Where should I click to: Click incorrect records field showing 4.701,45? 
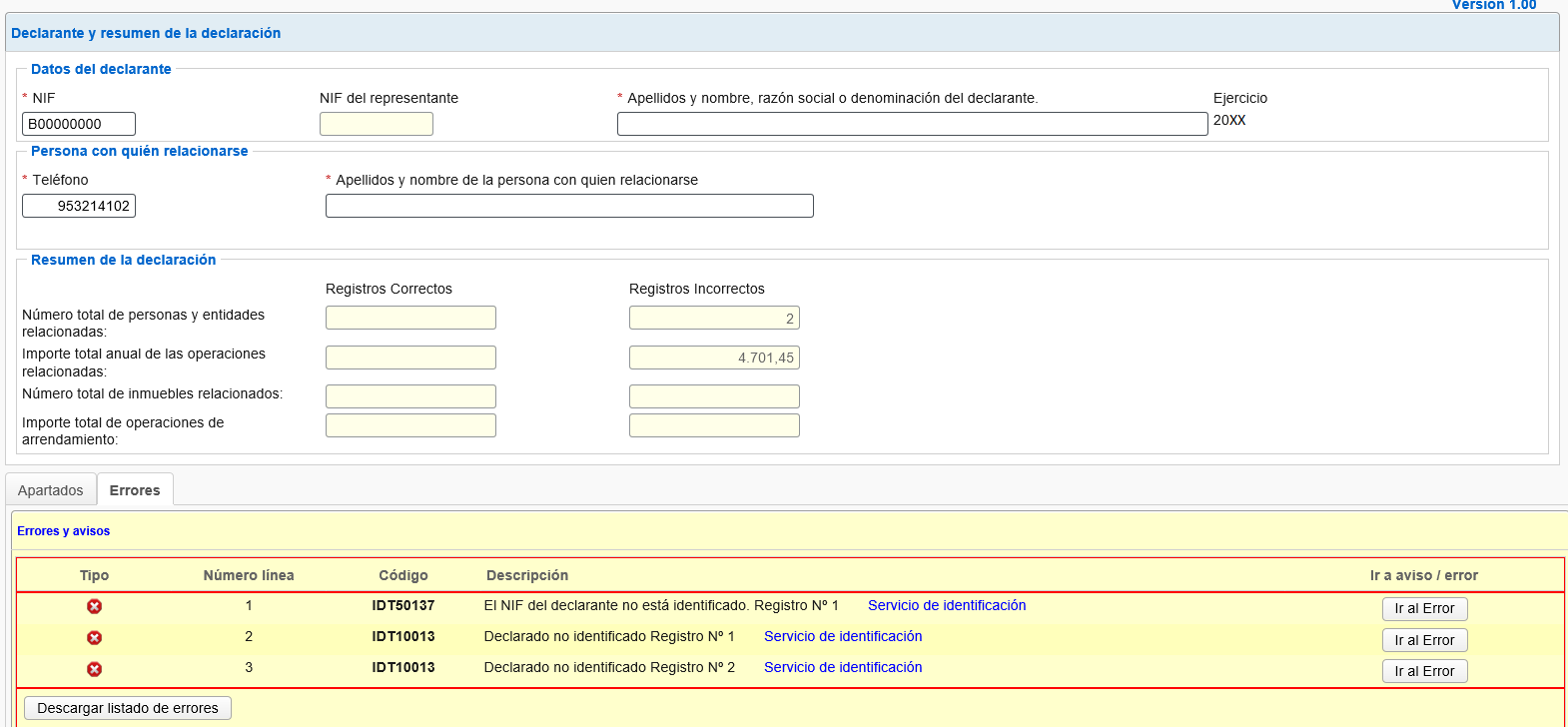714,358
